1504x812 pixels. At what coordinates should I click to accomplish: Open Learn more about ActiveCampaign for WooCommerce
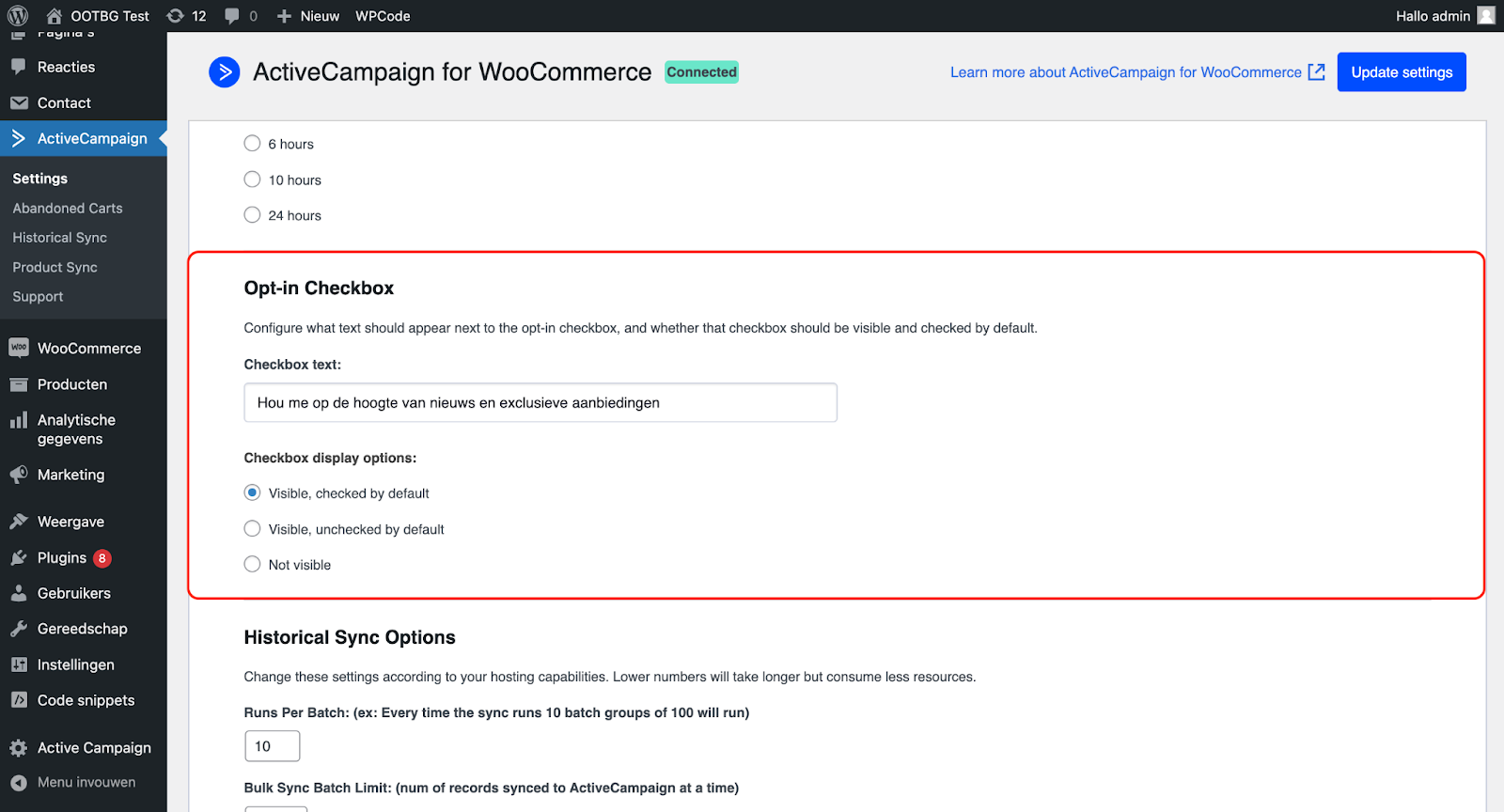1126,72
